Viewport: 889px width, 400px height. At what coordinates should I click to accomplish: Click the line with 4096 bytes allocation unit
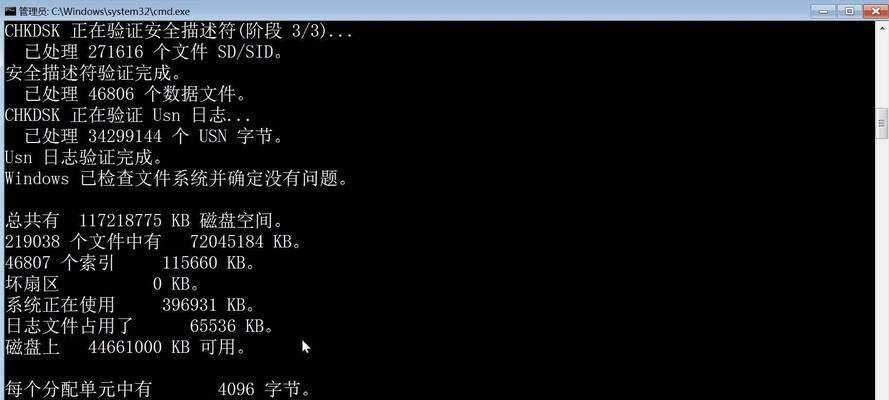[158, 389]
